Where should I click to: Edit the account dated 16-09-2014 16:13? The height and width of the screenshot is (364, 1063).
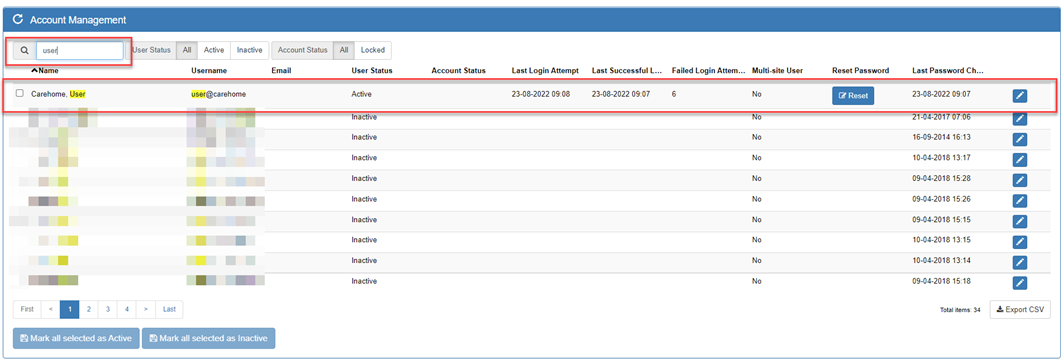[x=1020, y=140]
